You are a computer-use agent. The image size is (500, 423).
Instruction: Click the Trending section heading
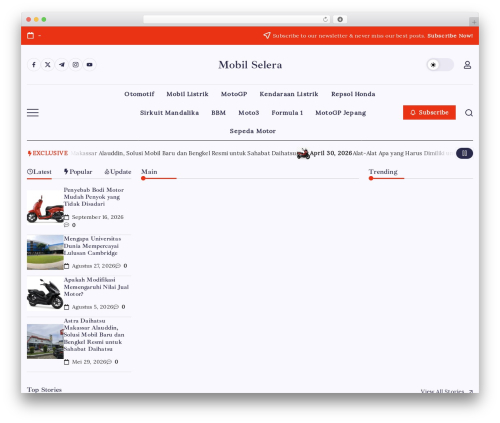pos(383,172)
